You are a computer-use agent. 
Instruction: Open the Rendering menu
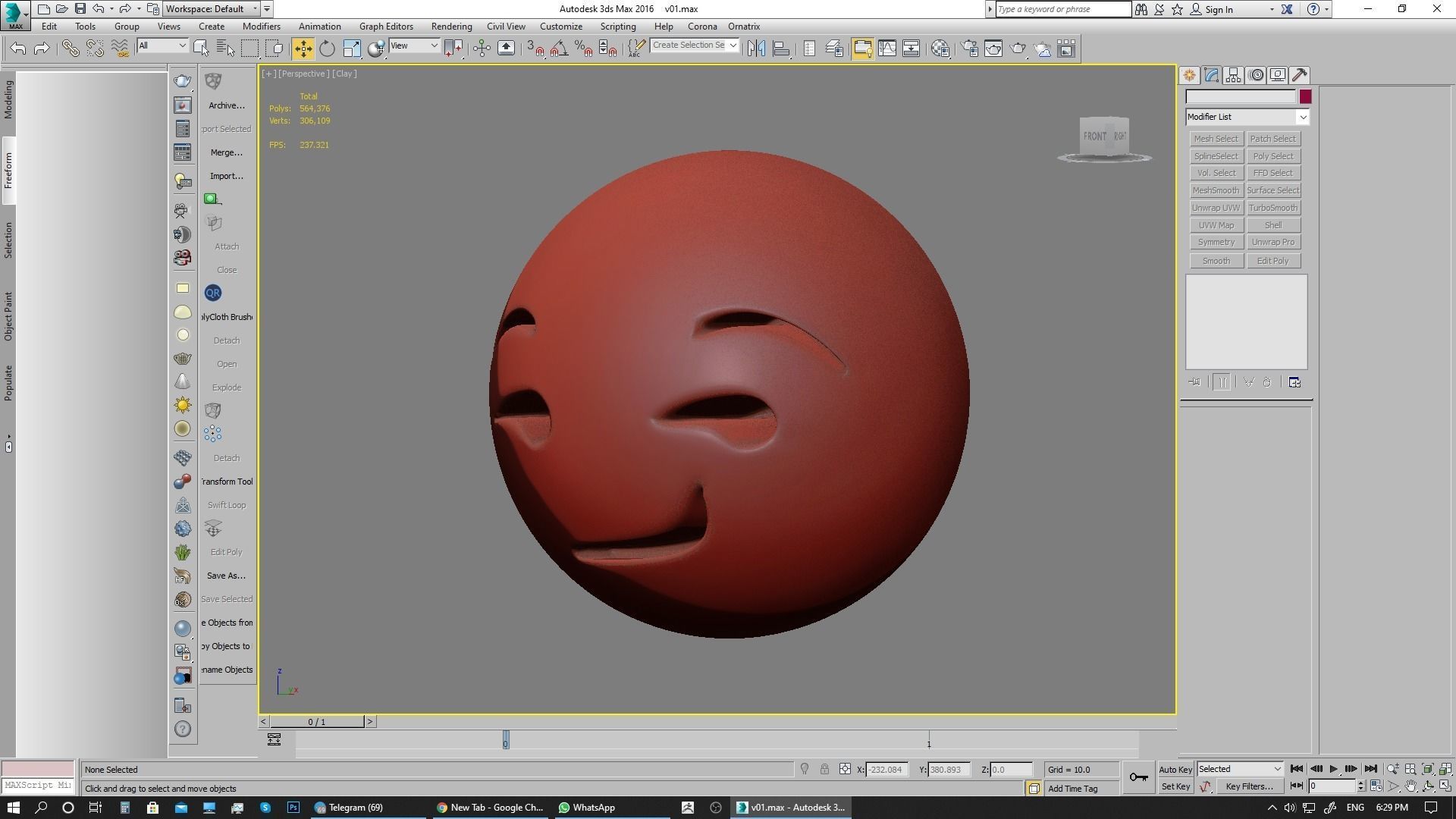(x=451, y=27)
